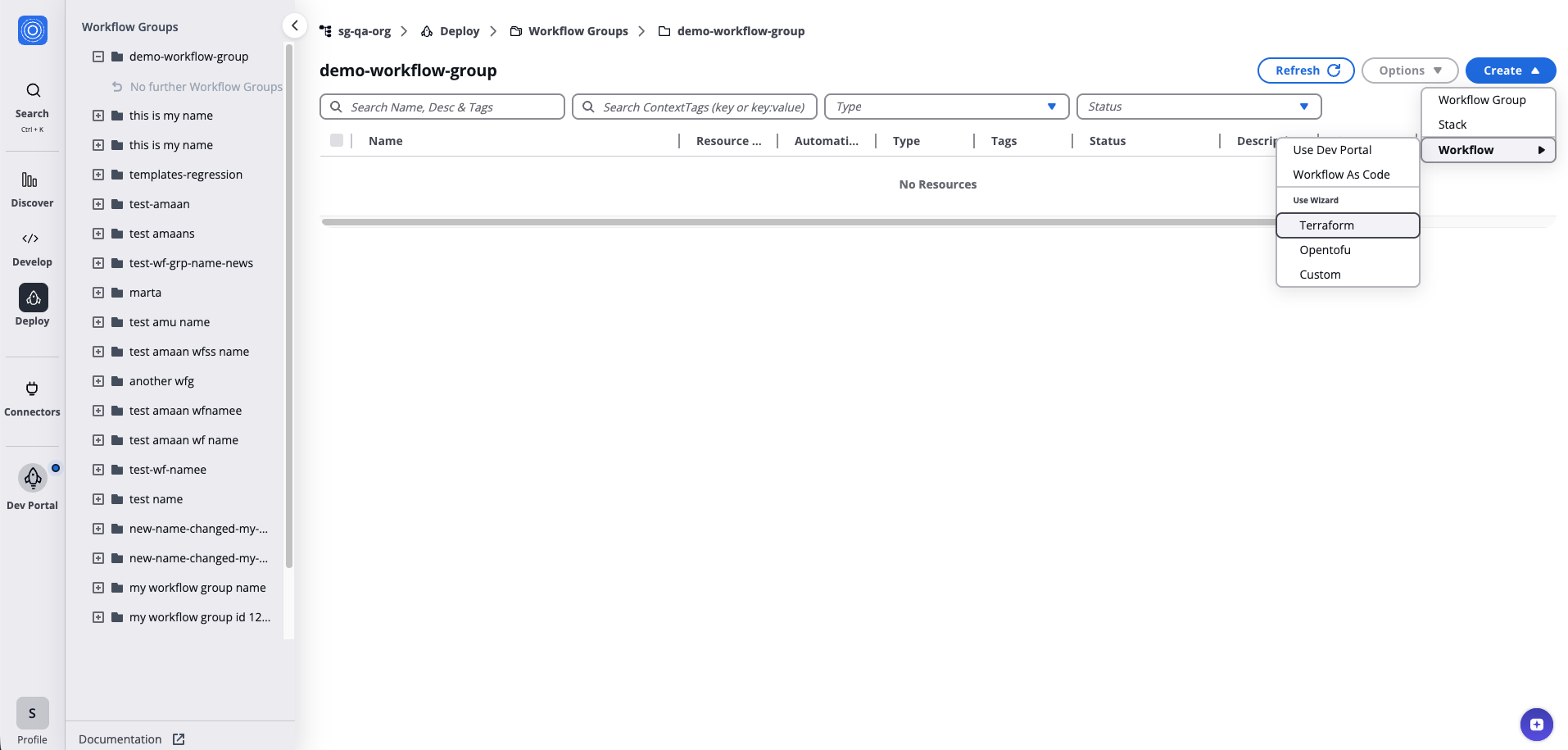Expand the 'another wfg' workflow group

[97, 380]
